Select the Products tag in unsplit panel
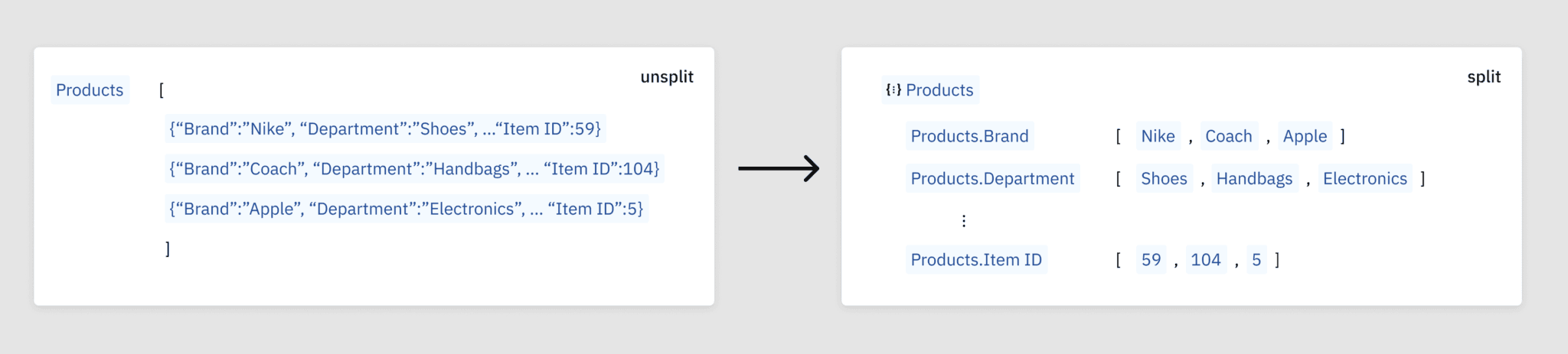The width and height of the screenshot is (1568, 354). pyautogui.click(x=90, y=90)
